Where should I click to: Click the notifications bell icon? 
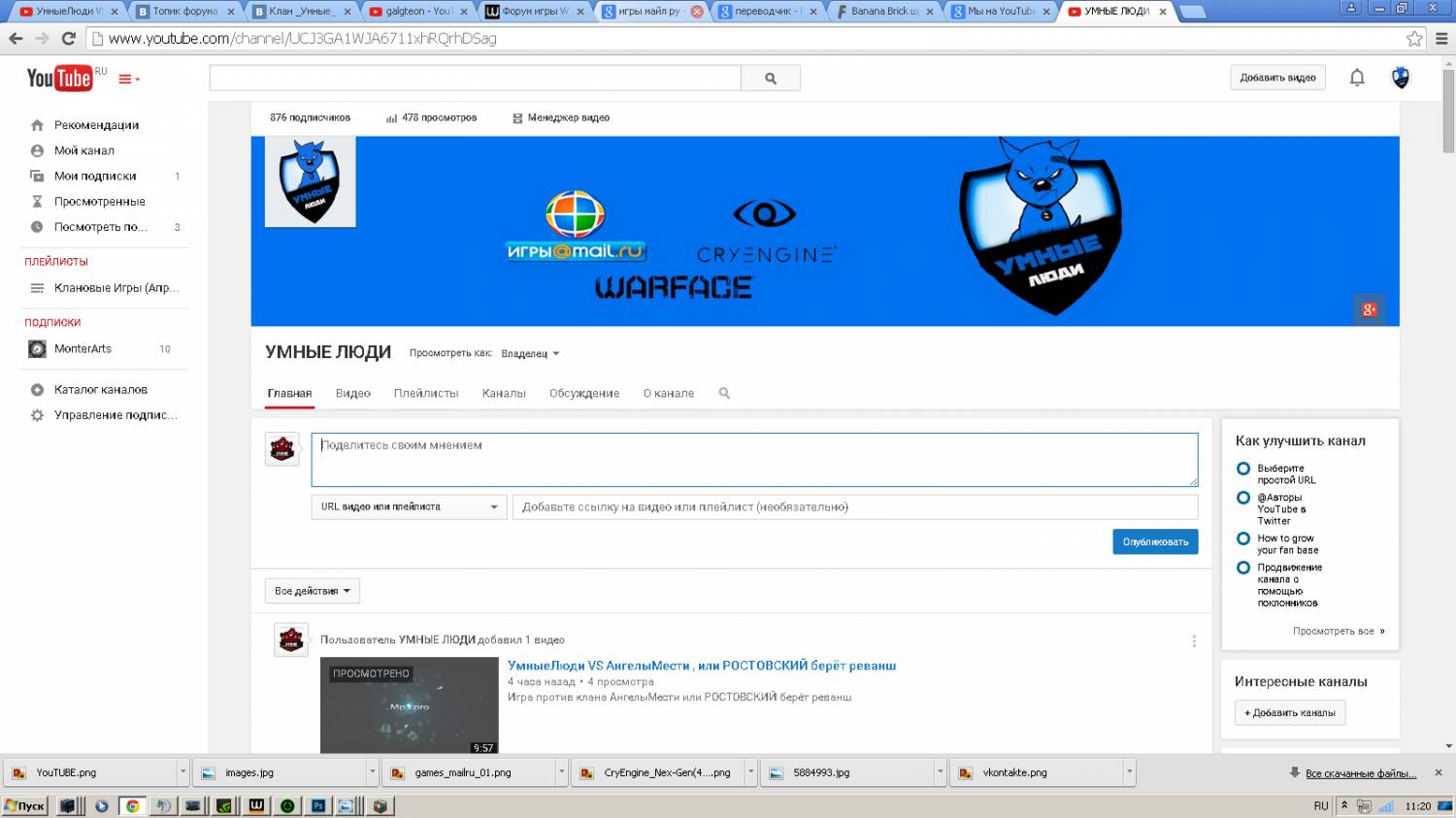coord(1357,78)
